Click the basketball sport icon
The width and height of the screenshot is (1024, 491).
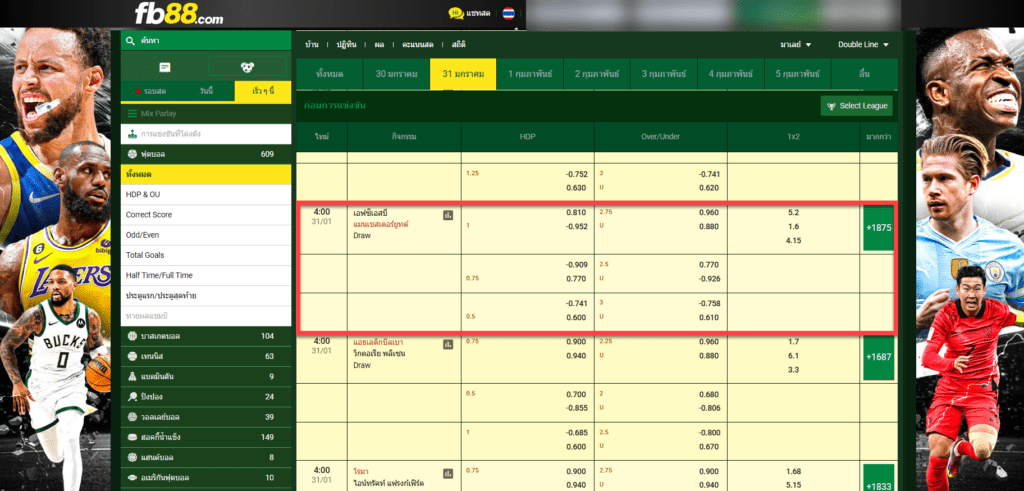pos(133,336)
